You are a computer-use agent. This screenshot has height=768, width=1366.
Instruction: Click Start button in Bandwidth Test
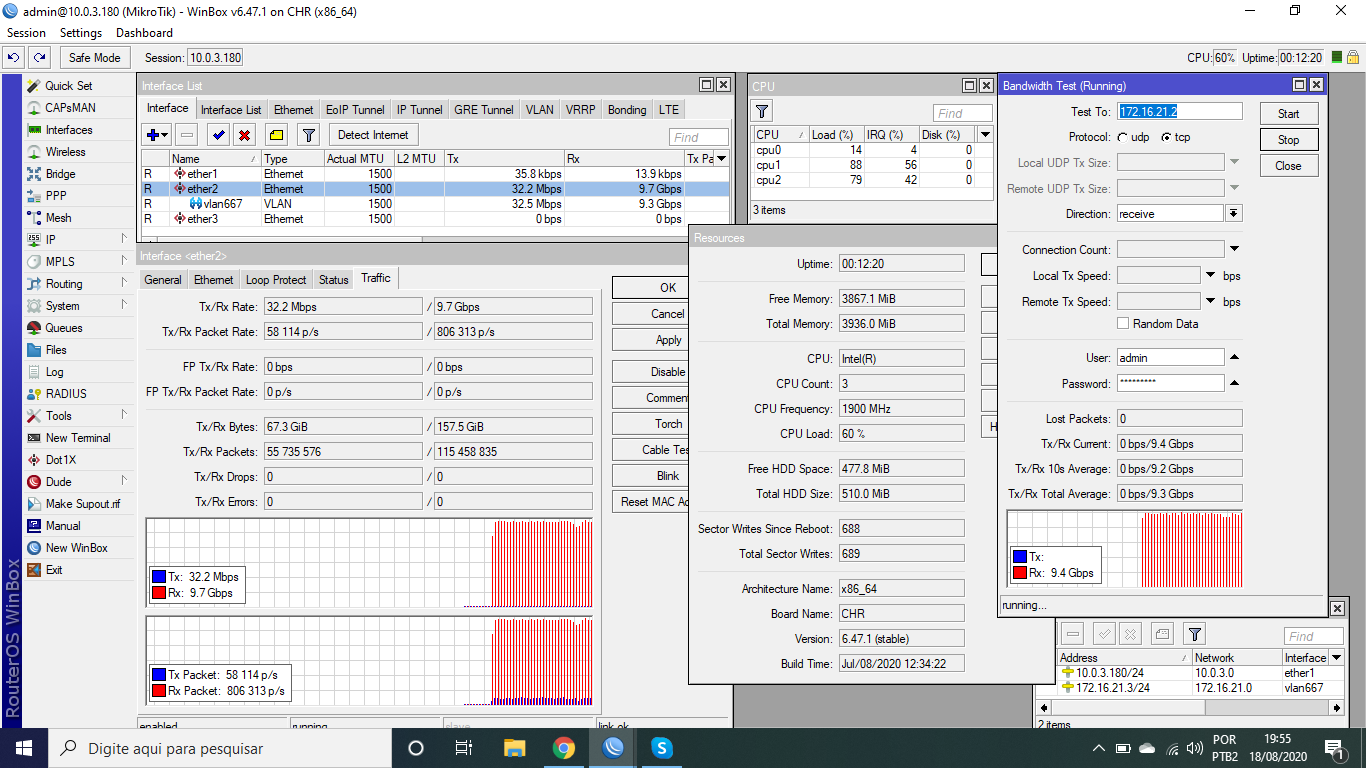click(x=1289, y=113)
